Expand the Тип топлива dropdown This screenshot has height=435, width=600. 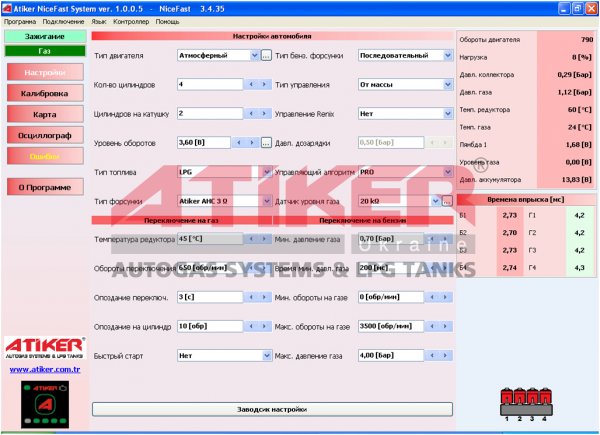point(267,172)
